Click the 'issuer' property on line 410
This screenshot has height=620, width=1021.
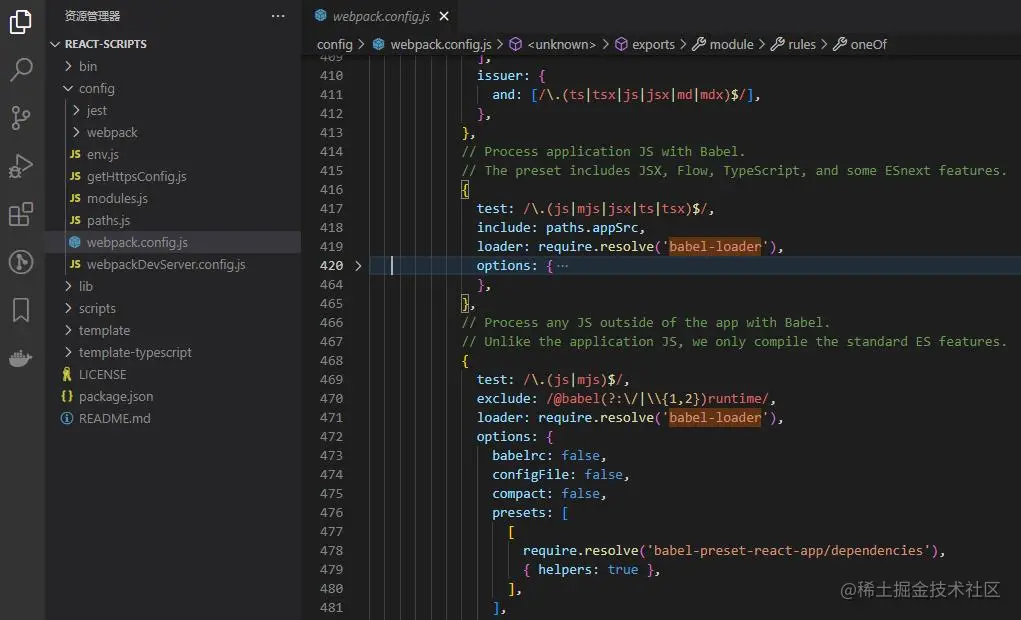(x=499, y=76)
